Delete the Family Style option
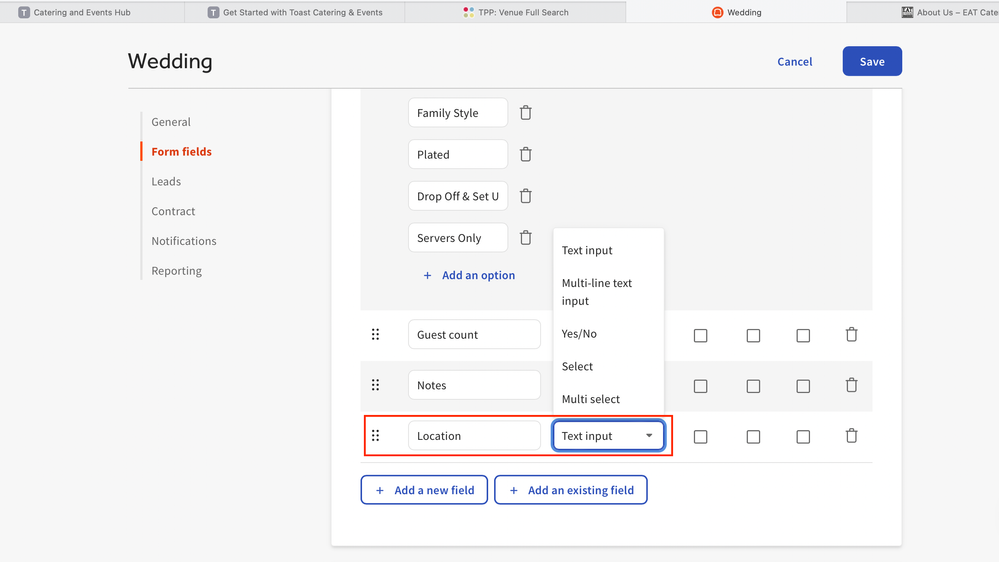Viewport: 999px width, 562px height. tap(525, 113)
